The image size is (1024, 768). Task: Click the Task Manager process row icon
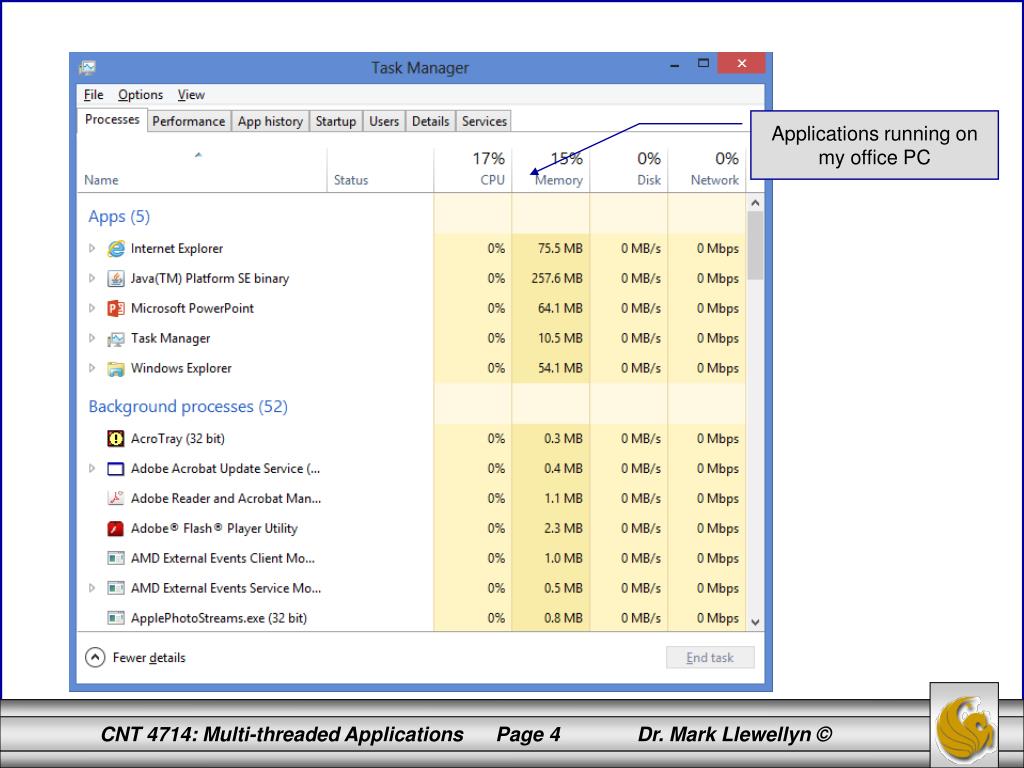click(x=116, y=338)
